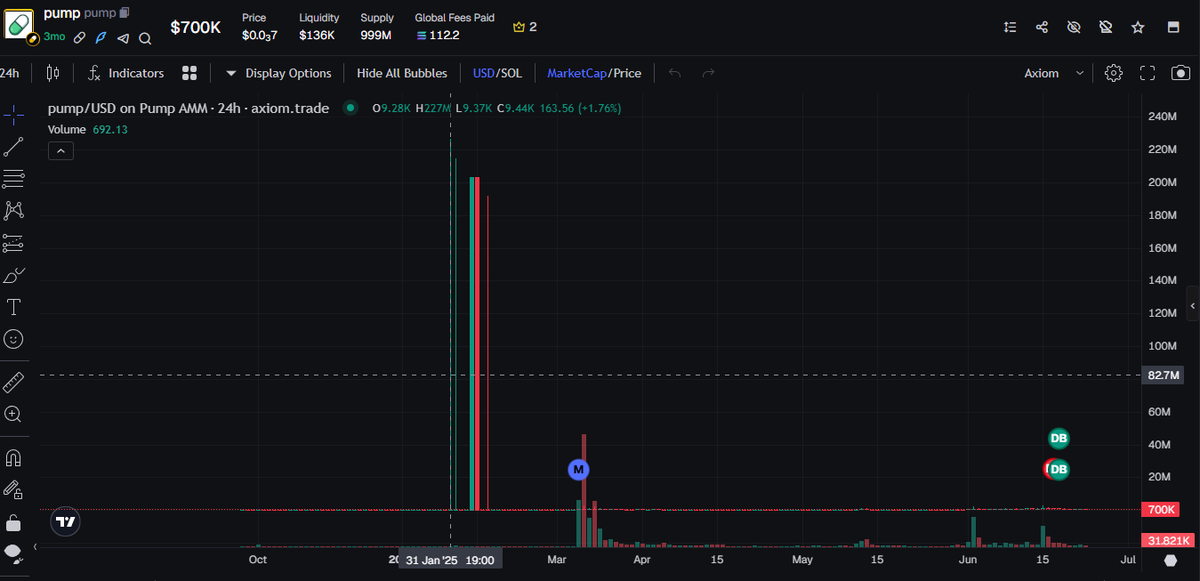Enter fullscreen chart mode
The height and width of the screenshot is (581, 1200).
point(1148,73)
